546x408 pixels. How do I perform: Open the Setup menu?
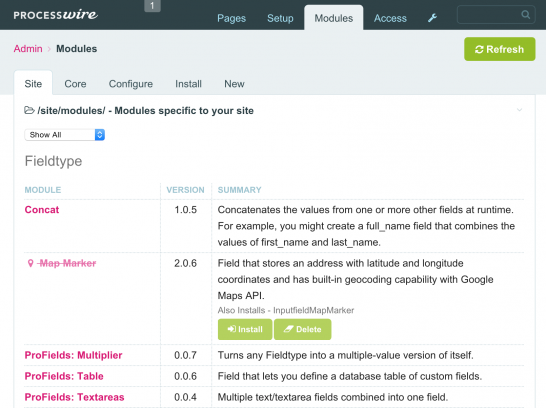click(x=280, y=18)
